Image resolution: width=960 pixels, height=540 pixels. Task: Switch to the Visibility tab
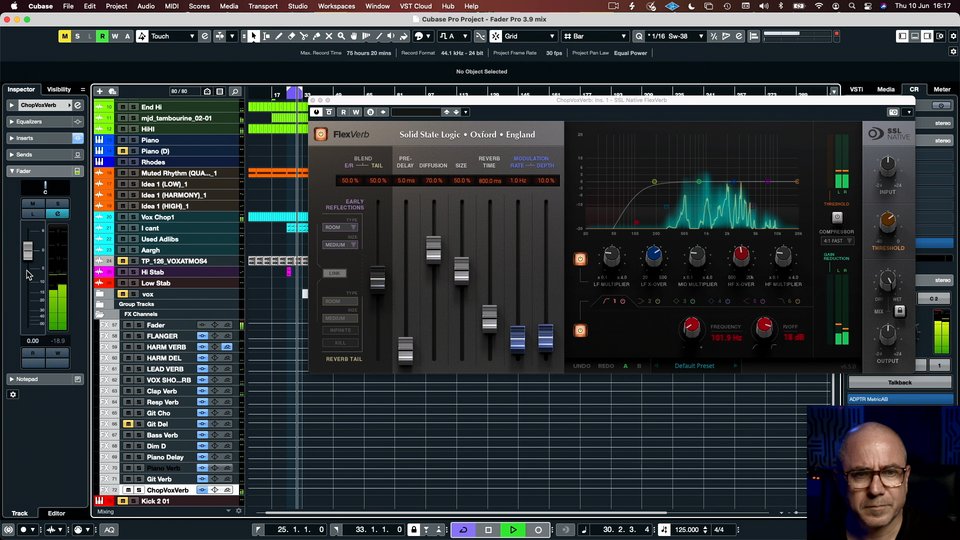tap(59, 89)
